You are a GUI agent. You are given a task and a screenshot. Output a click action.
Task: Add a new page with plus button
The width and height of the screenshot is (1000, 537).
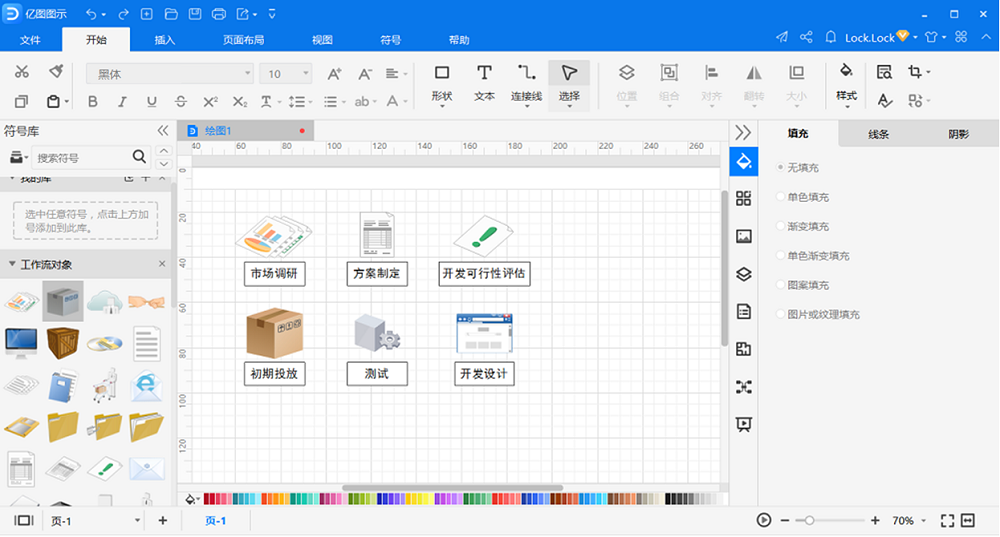[x=163, y=520]
